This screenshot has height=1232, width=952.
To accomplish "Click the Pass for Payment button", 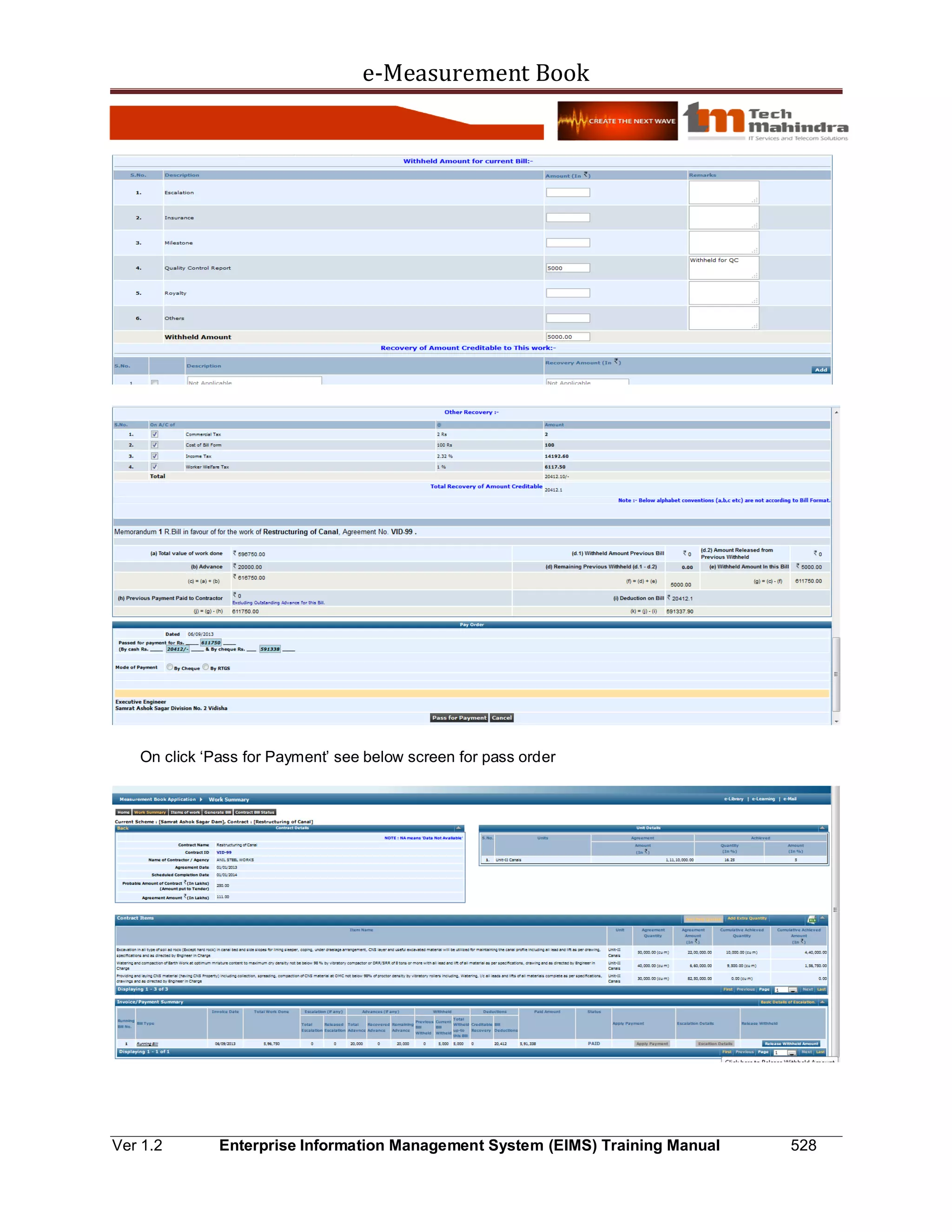I will coord(459,718).
